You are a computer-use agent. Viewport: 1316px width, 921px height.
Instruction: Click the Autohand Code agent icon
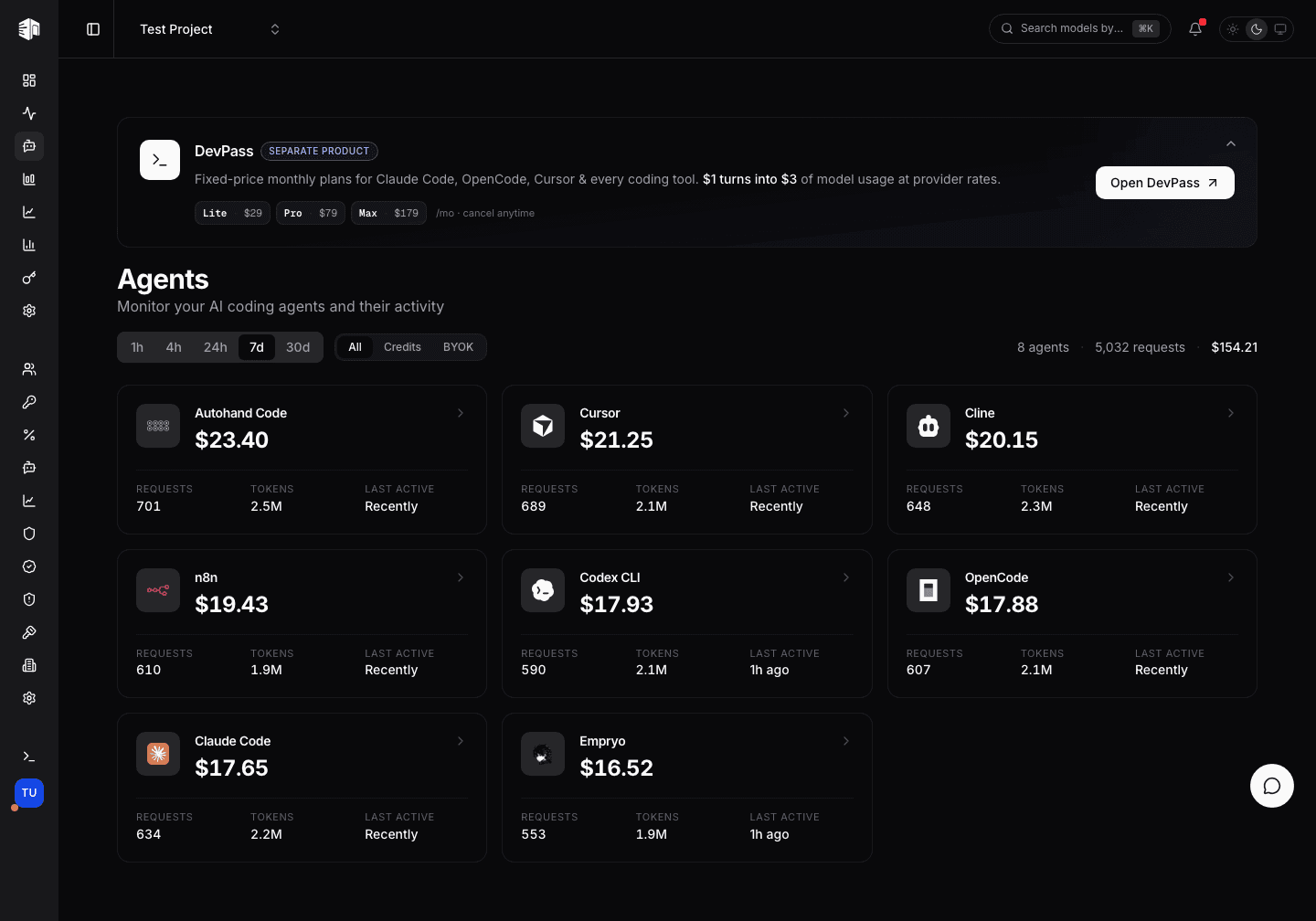[x=158, y=426]
